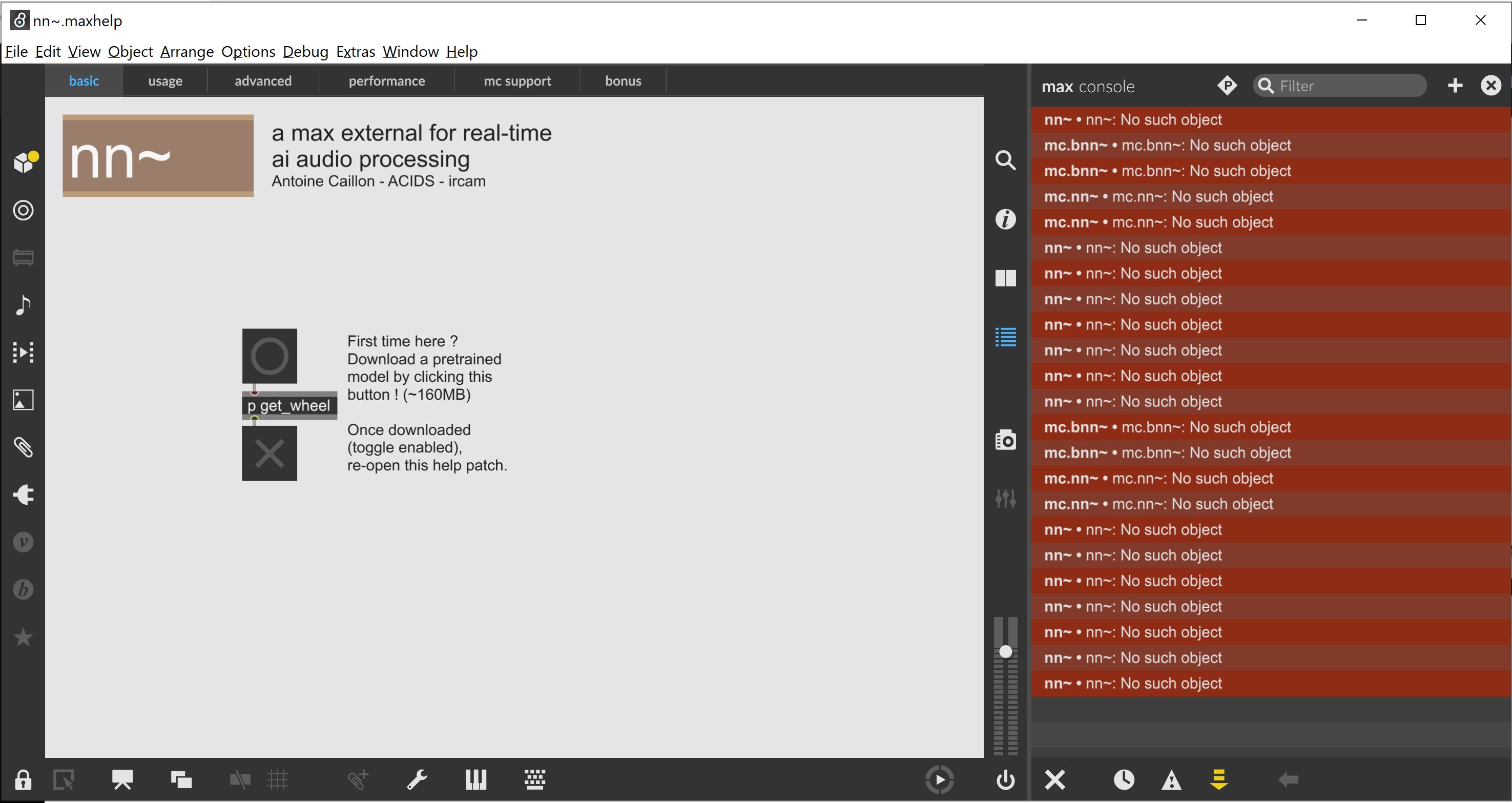Open the patcher windows icon
Screen dimensions: 1512x803
tap(181, 780)
